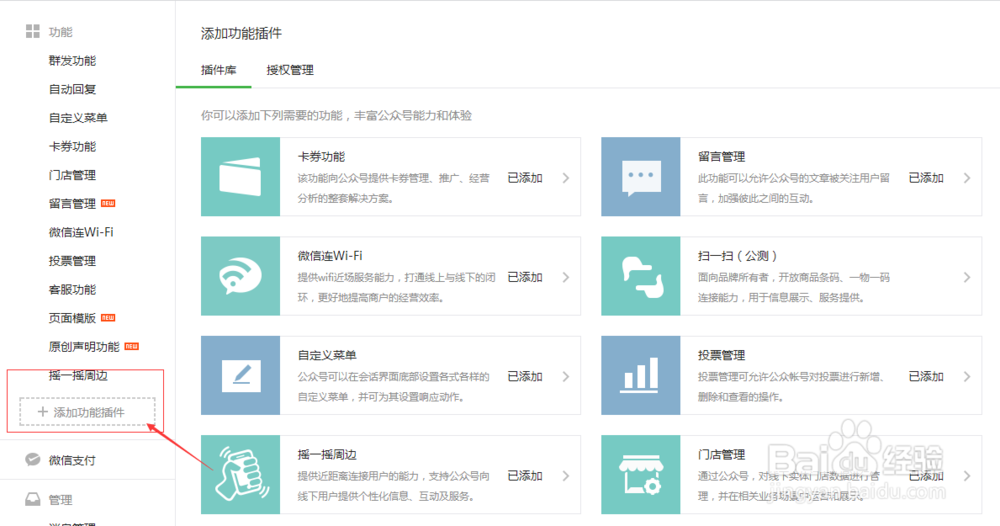
Task: Open 门店管理 in the sidebar
Action: (72, 175)
